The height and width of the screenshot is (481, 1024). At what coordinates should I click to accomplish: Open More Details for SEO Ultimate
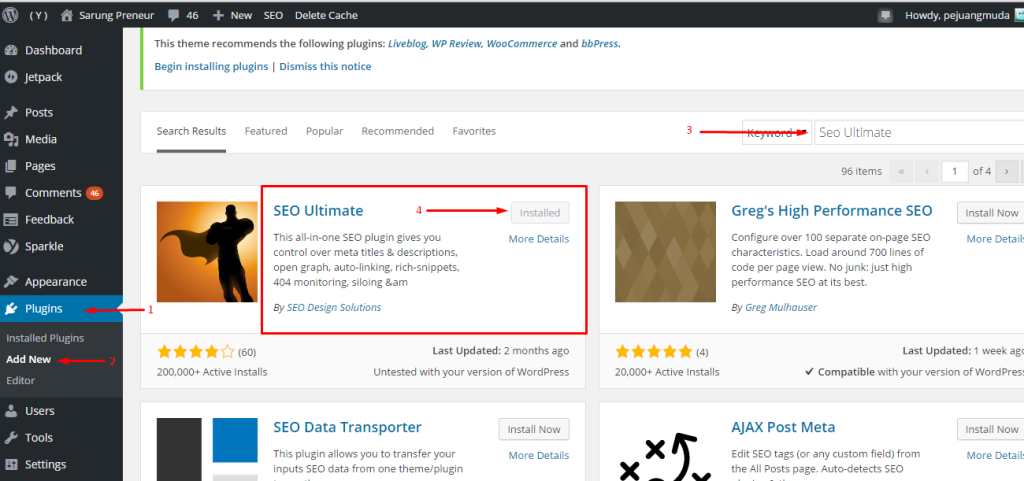coord(539,239)
